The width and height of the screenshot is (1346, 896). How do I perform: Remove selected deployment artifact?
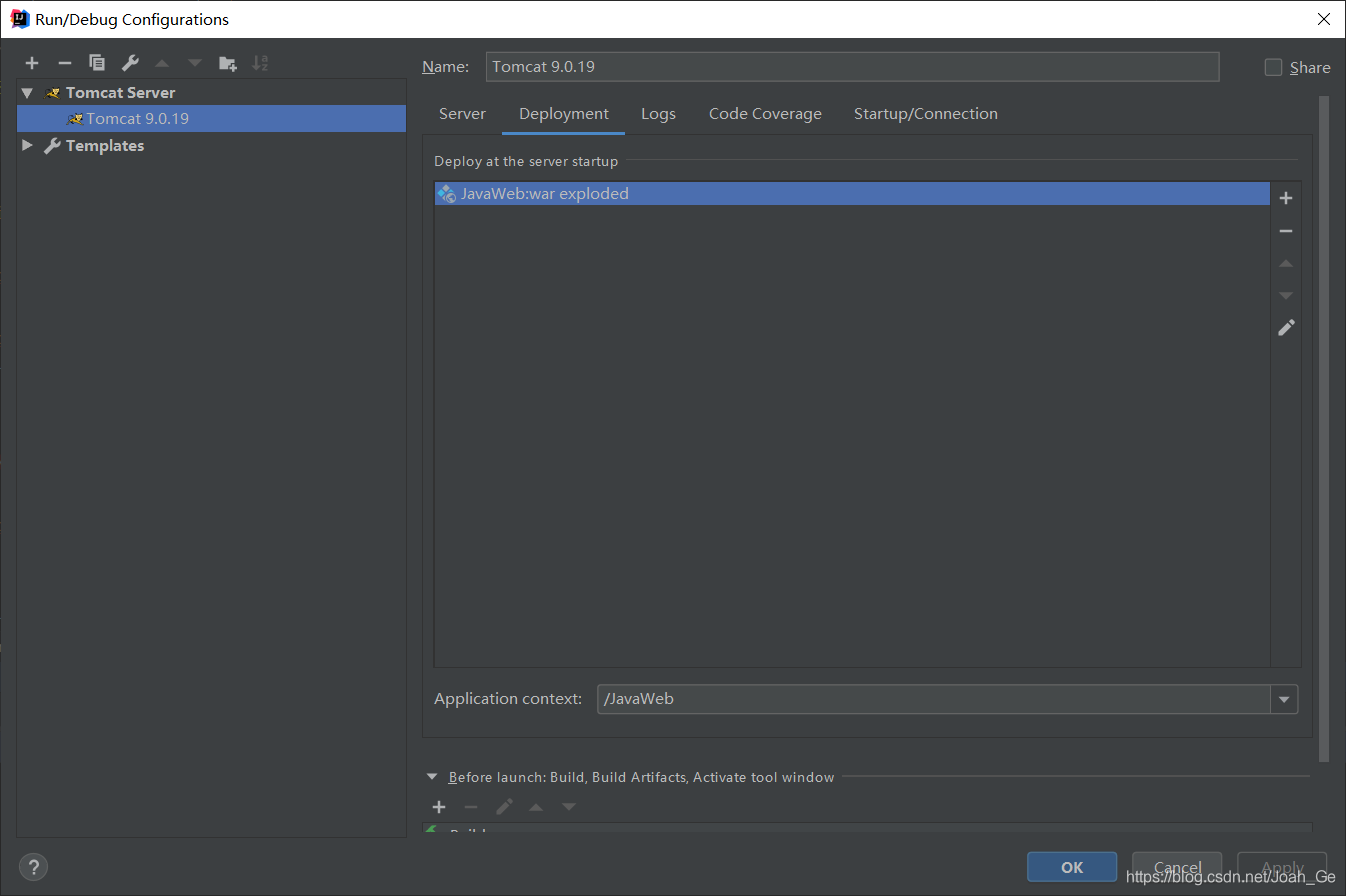(1286, 231)
